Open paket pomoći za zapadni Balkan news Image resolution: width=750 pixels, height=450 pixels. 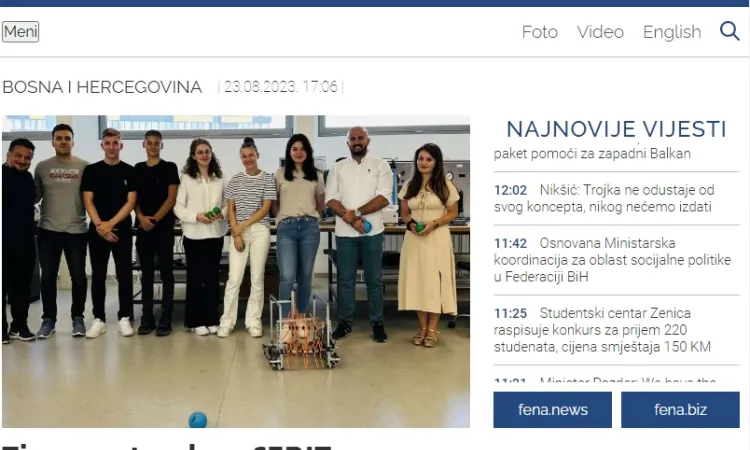point(592,154)
